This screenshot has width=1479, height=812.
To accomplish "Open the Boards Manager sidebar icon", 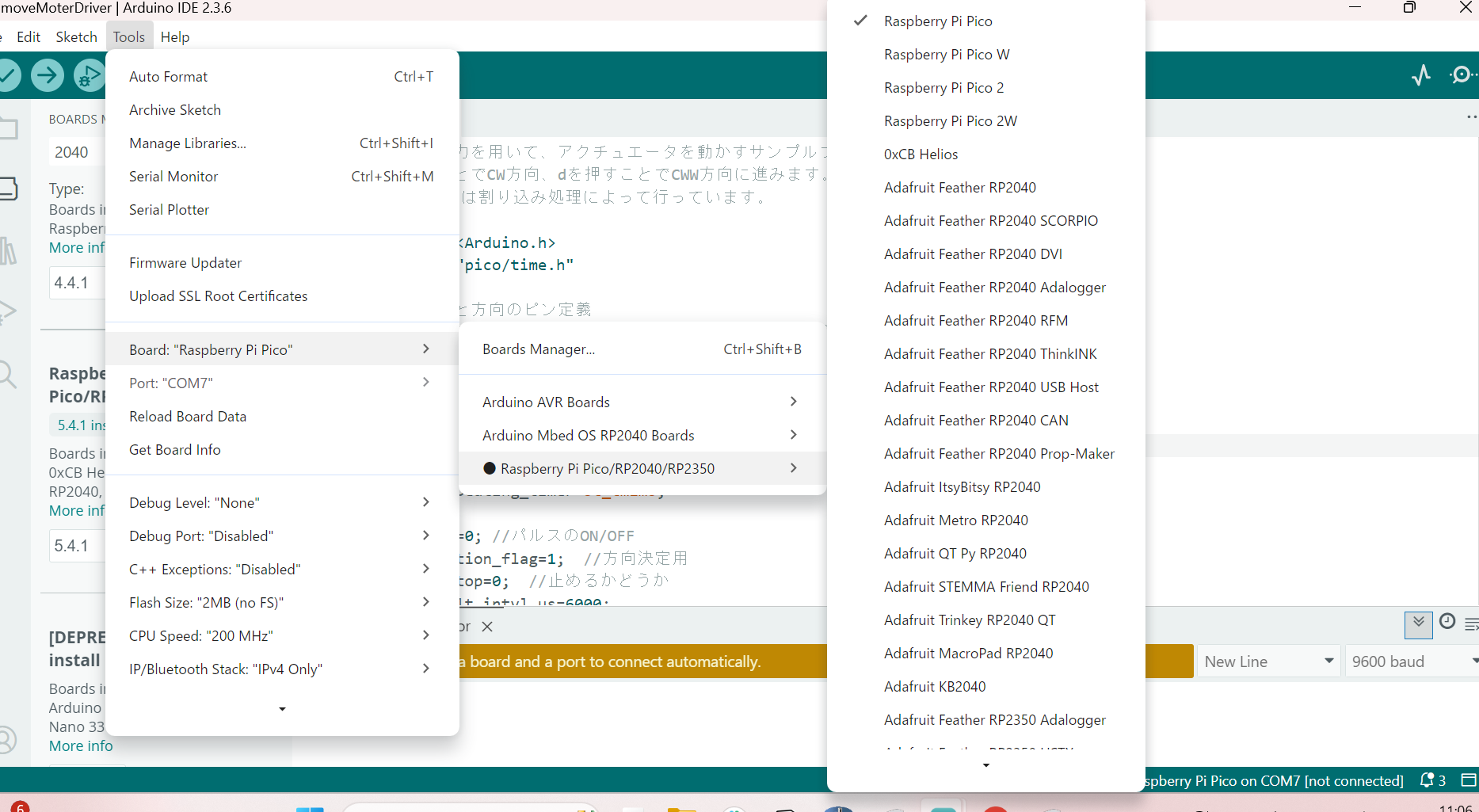I will 8,189.
